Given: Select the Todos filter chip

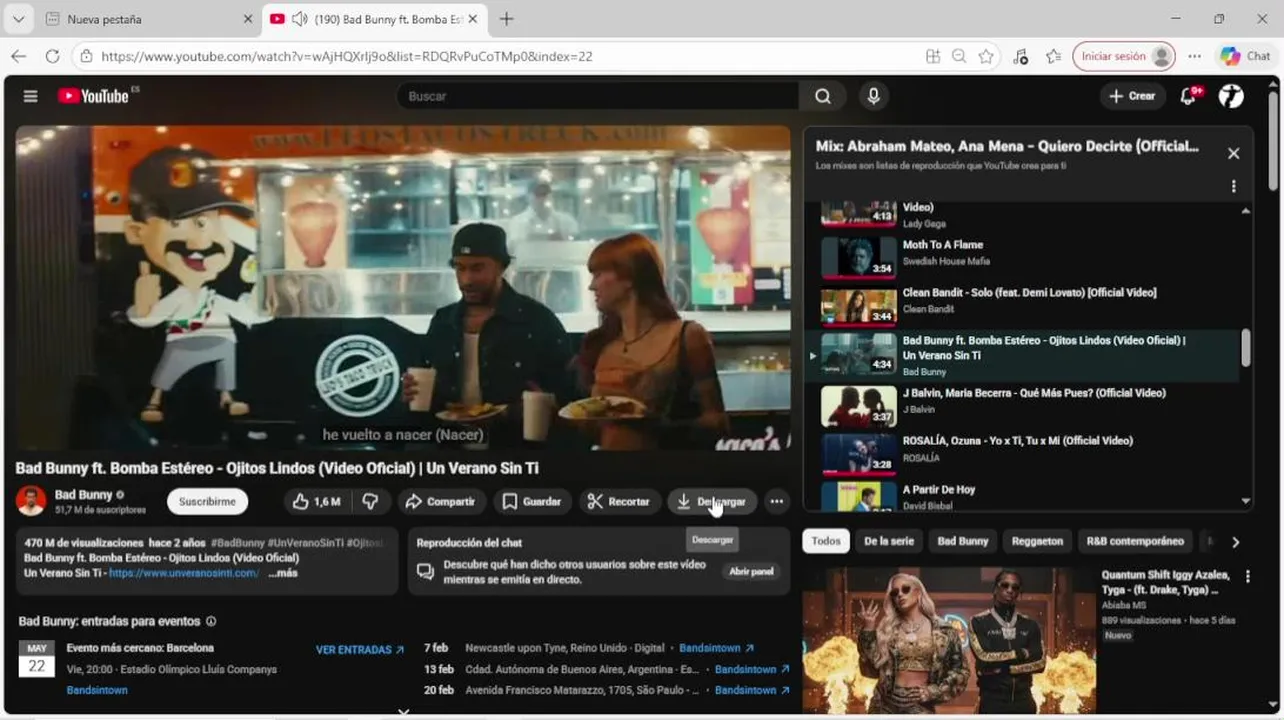Looking at the screenshot, I should tap(826, 541).
